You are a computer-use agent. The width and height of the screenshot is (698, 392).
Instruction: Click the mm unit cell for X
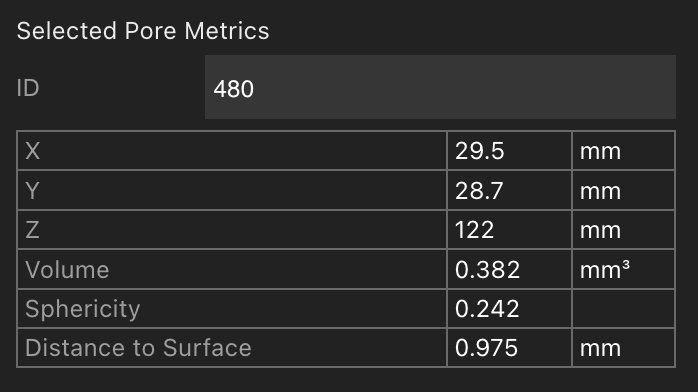[623, 151]
